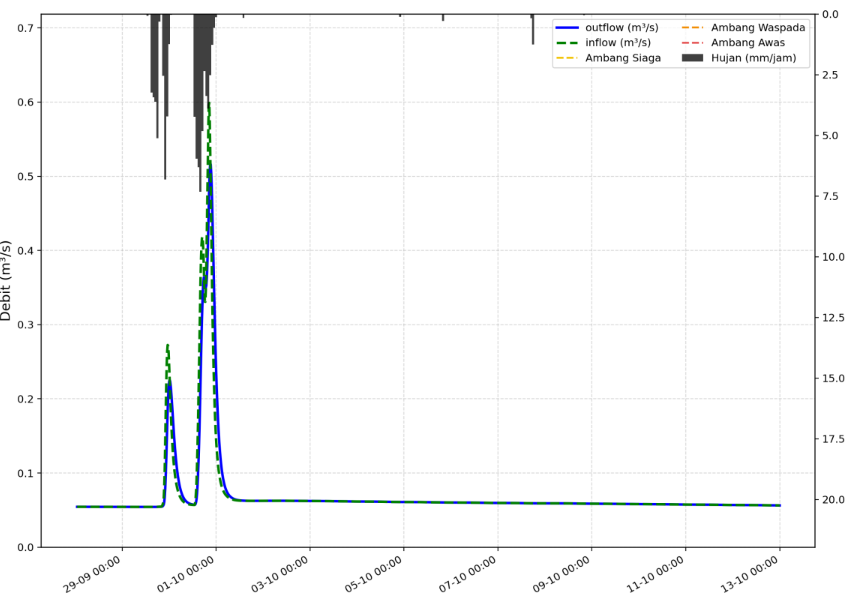Screen dimensions: 847x605
Task: Click the green dashed inflow swatch in legend
Action: [567, 43]
